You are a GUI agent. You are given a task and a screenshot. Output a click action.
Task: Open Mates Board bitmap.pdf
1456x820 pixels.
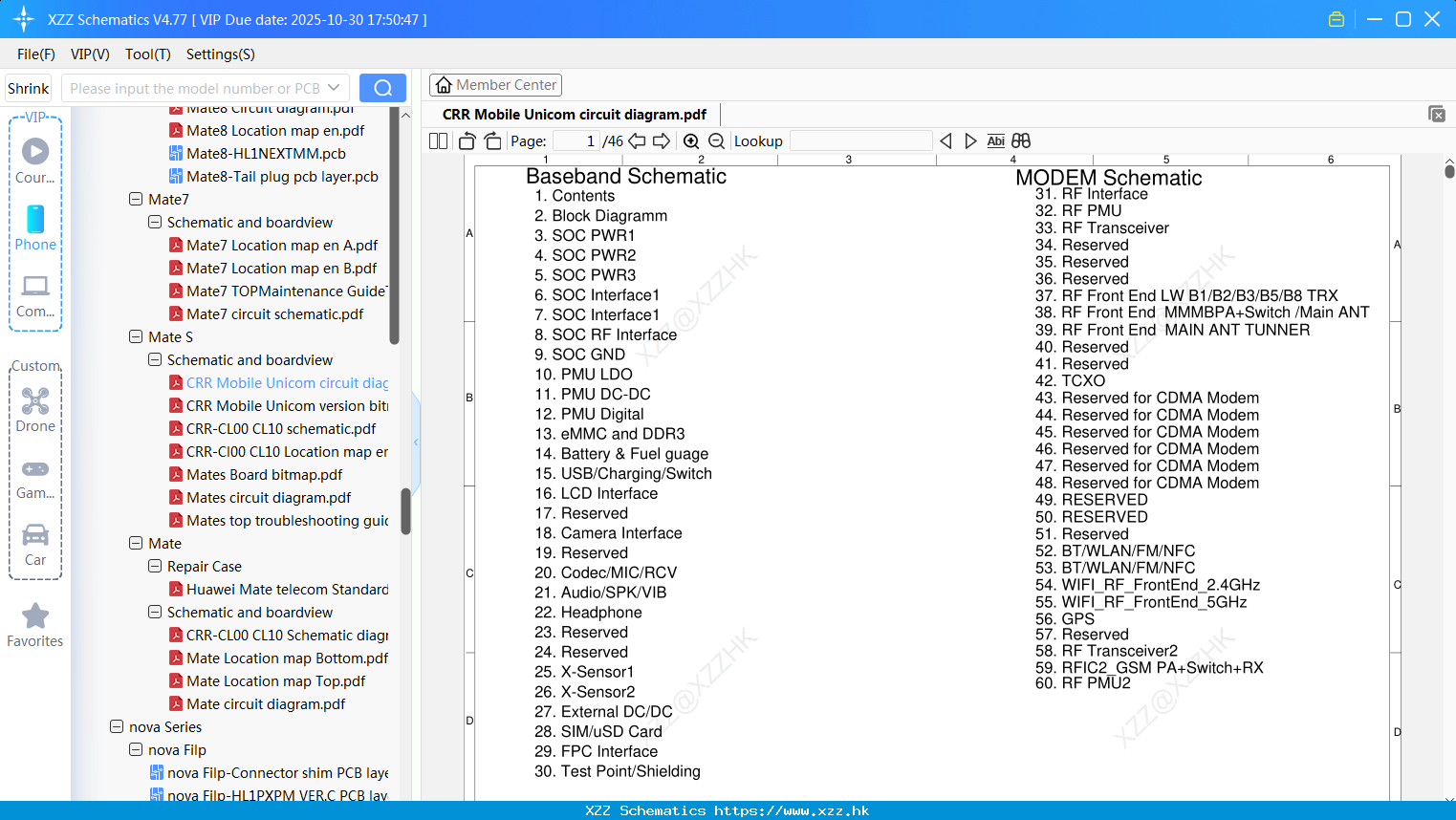[264, 474]
